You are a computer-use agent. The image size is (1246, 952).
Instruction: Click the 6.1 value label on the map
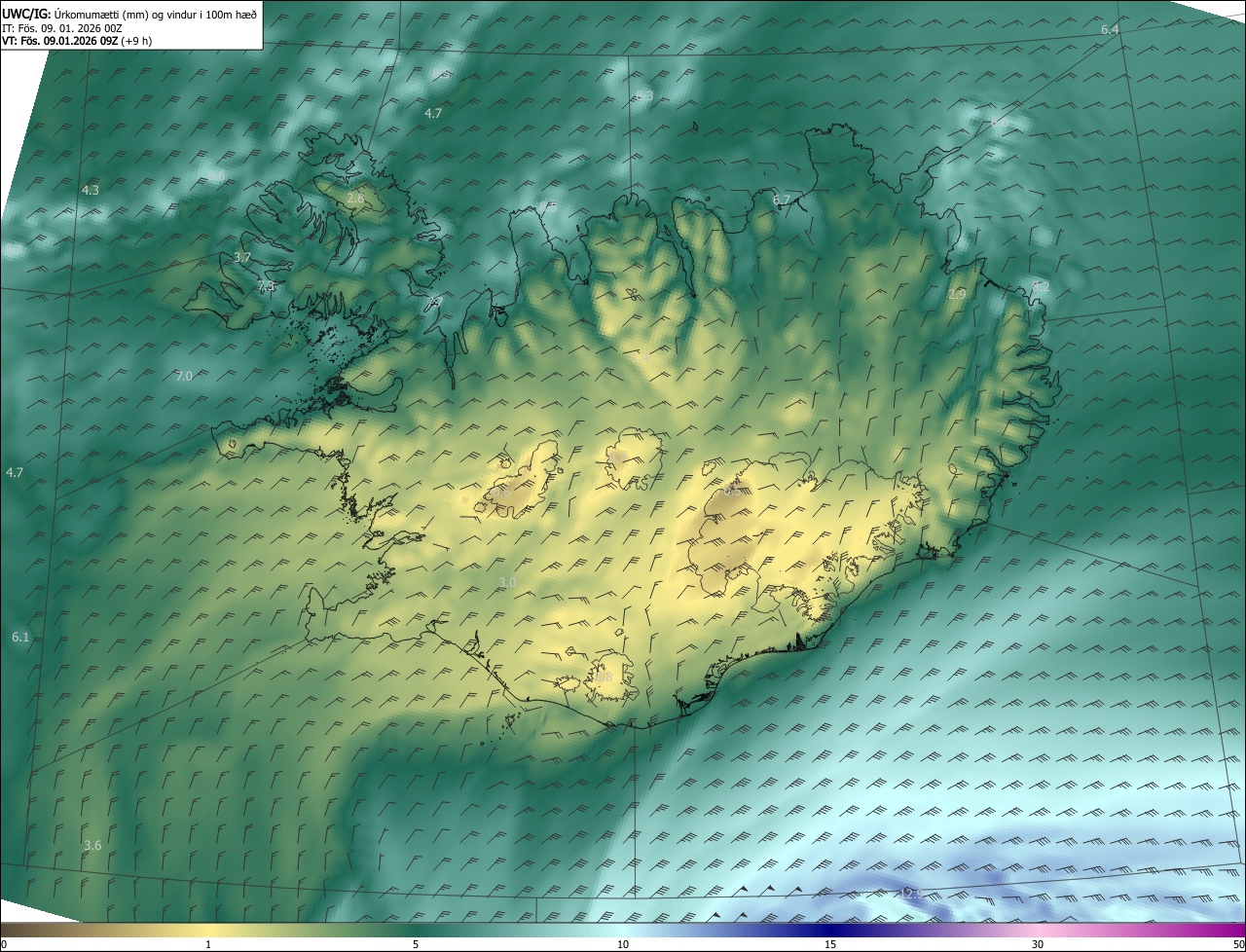[x=20, y=638]
